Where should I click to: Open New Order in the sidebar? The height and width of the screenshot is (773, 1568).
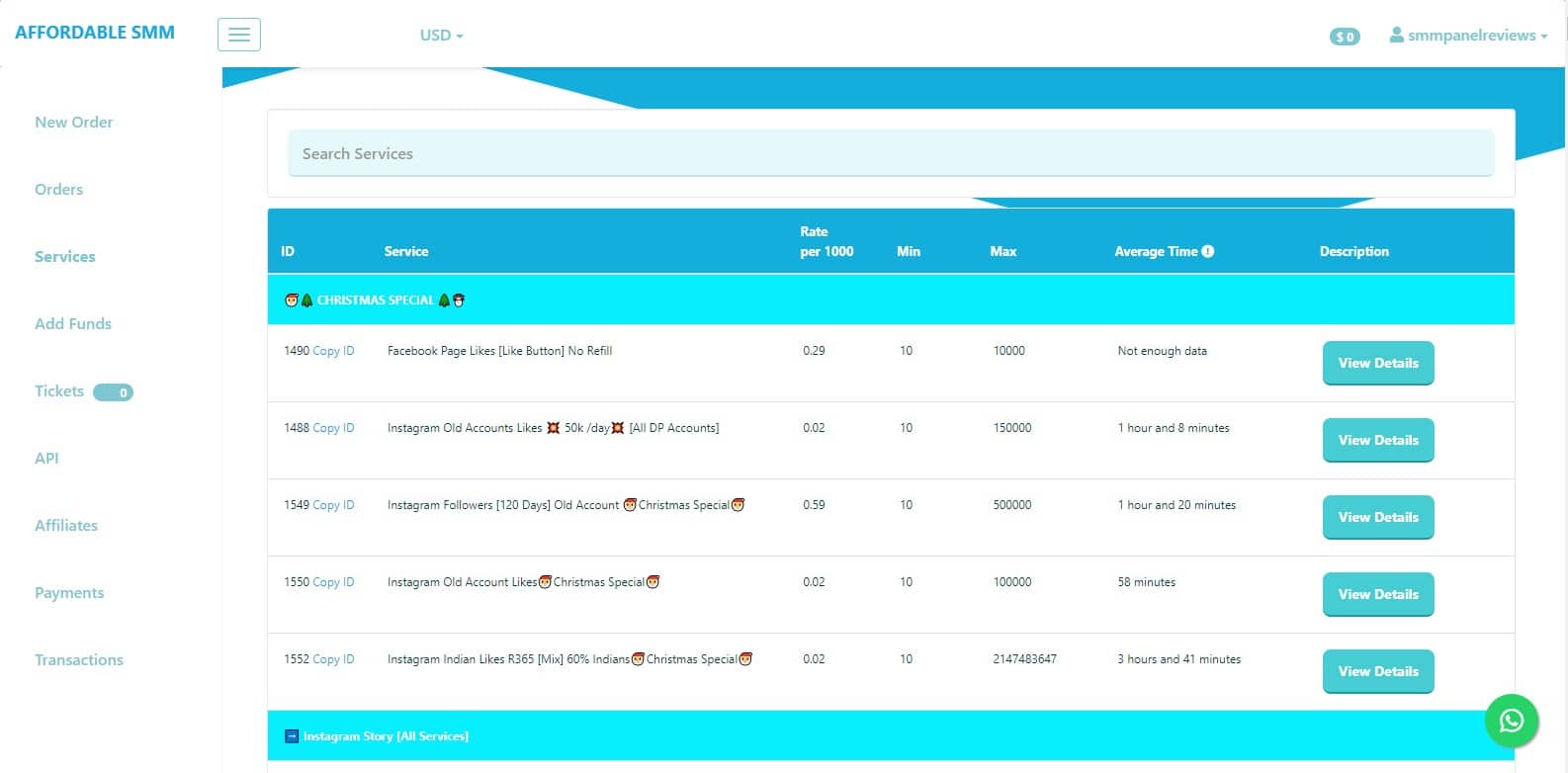(74, 123)
